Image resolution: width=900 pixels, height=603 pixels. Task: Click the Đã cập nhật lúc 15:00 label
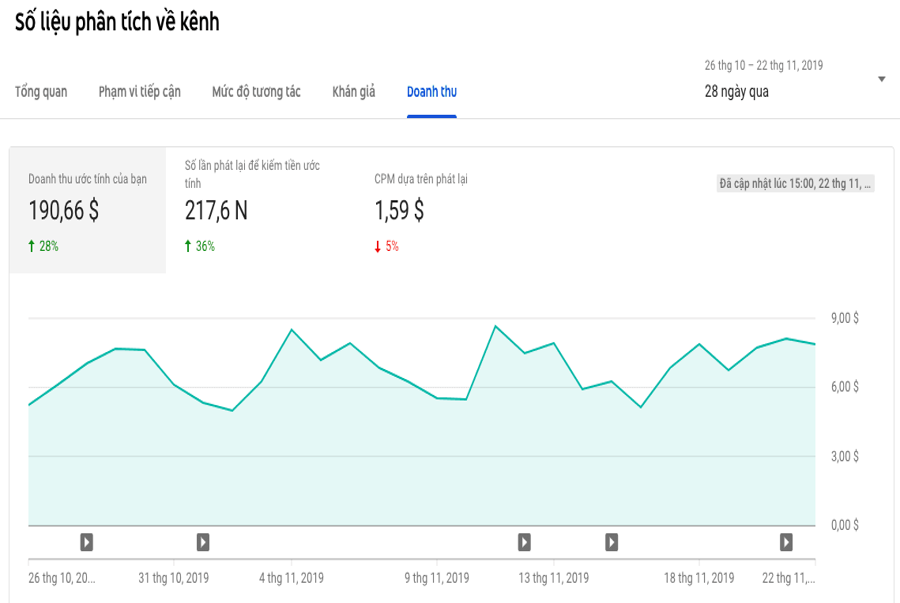coord(795,184)
